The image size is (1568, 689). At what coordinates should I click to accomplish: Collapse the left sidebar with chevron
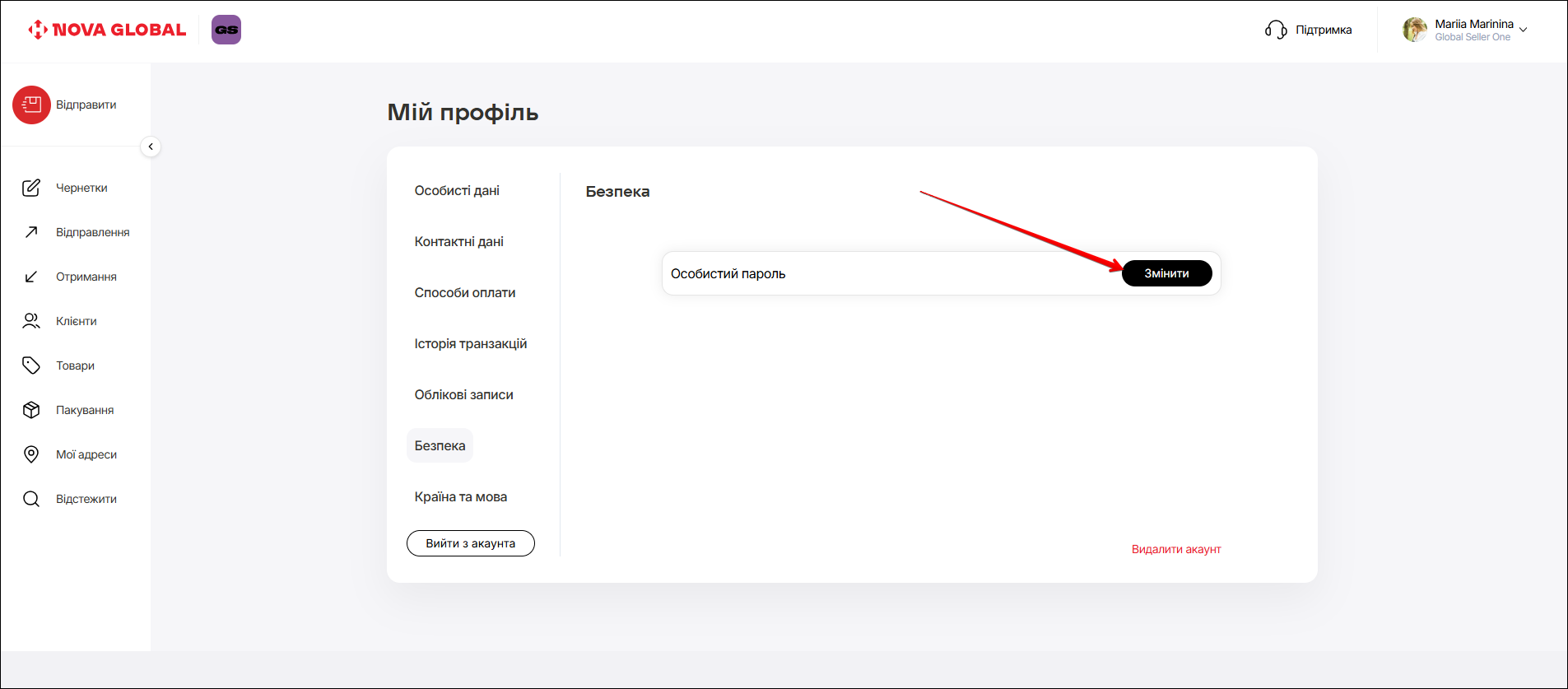(x=151, y=147)
